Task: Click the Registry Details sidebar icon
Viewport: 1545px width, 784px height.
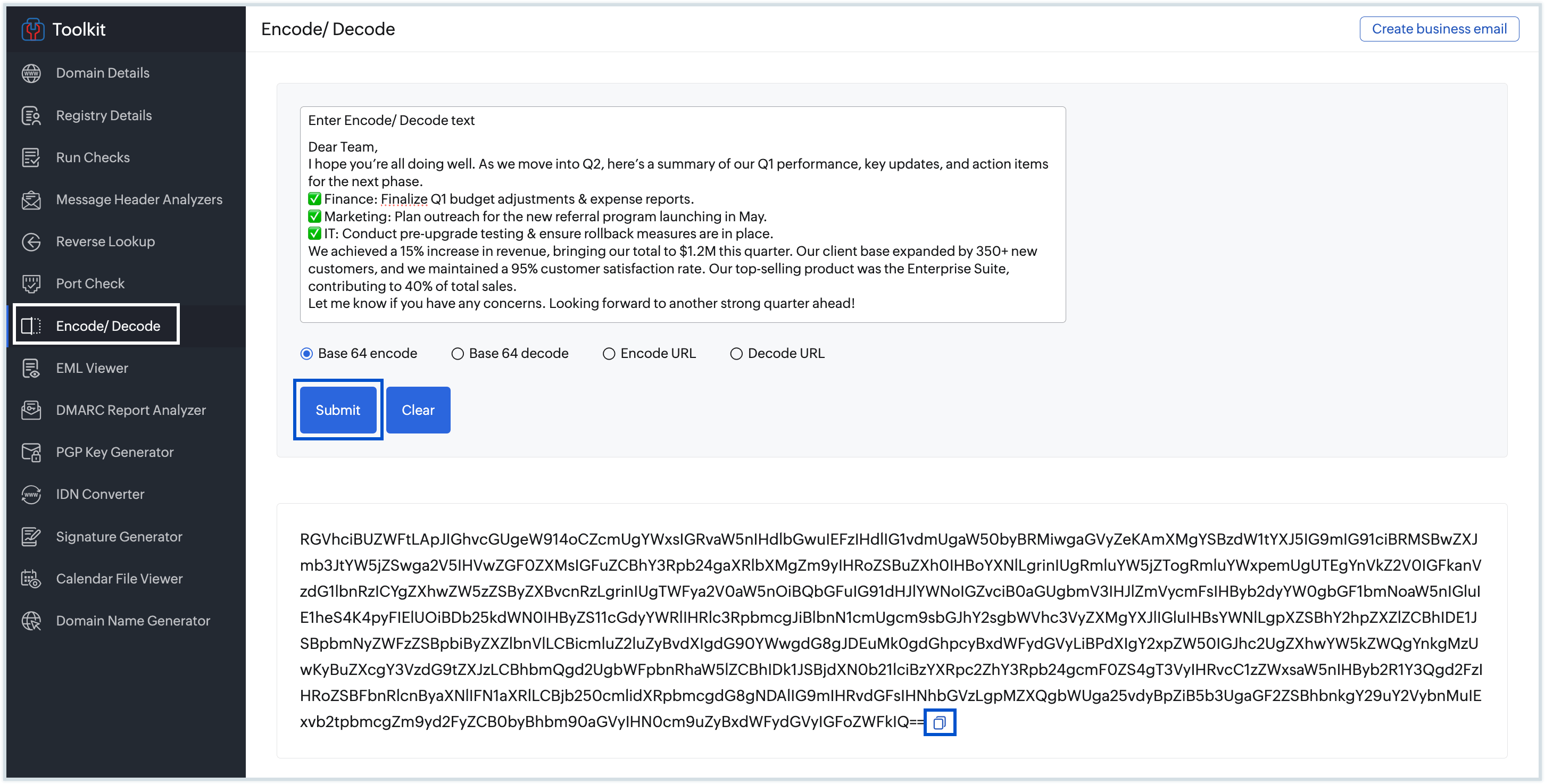Action: pos(31,115)
